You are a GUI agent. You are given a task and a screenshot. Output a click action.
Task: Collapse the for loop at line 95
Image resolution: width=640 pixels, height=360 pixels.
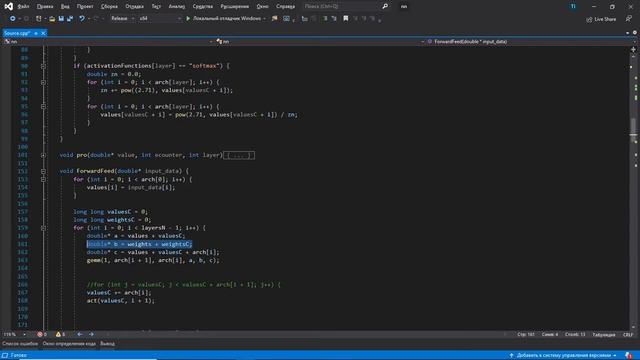(x=43, y=106)
